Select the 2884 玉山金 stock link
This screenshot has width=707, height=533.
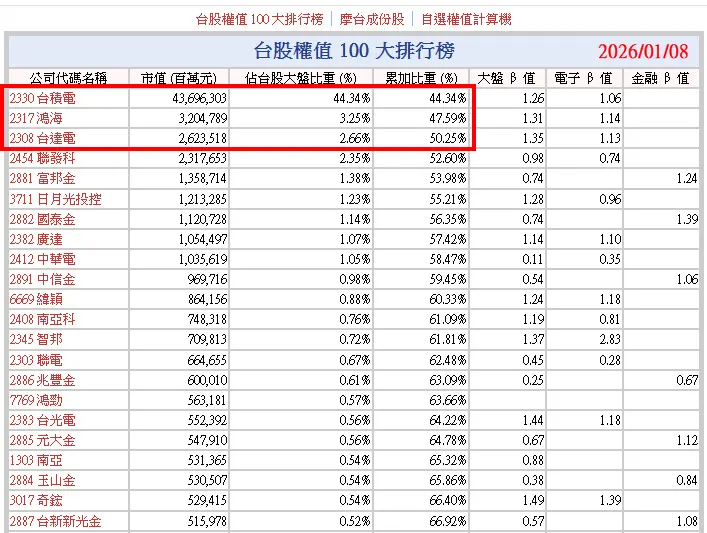pyautogui.click(x=42, y=480)
